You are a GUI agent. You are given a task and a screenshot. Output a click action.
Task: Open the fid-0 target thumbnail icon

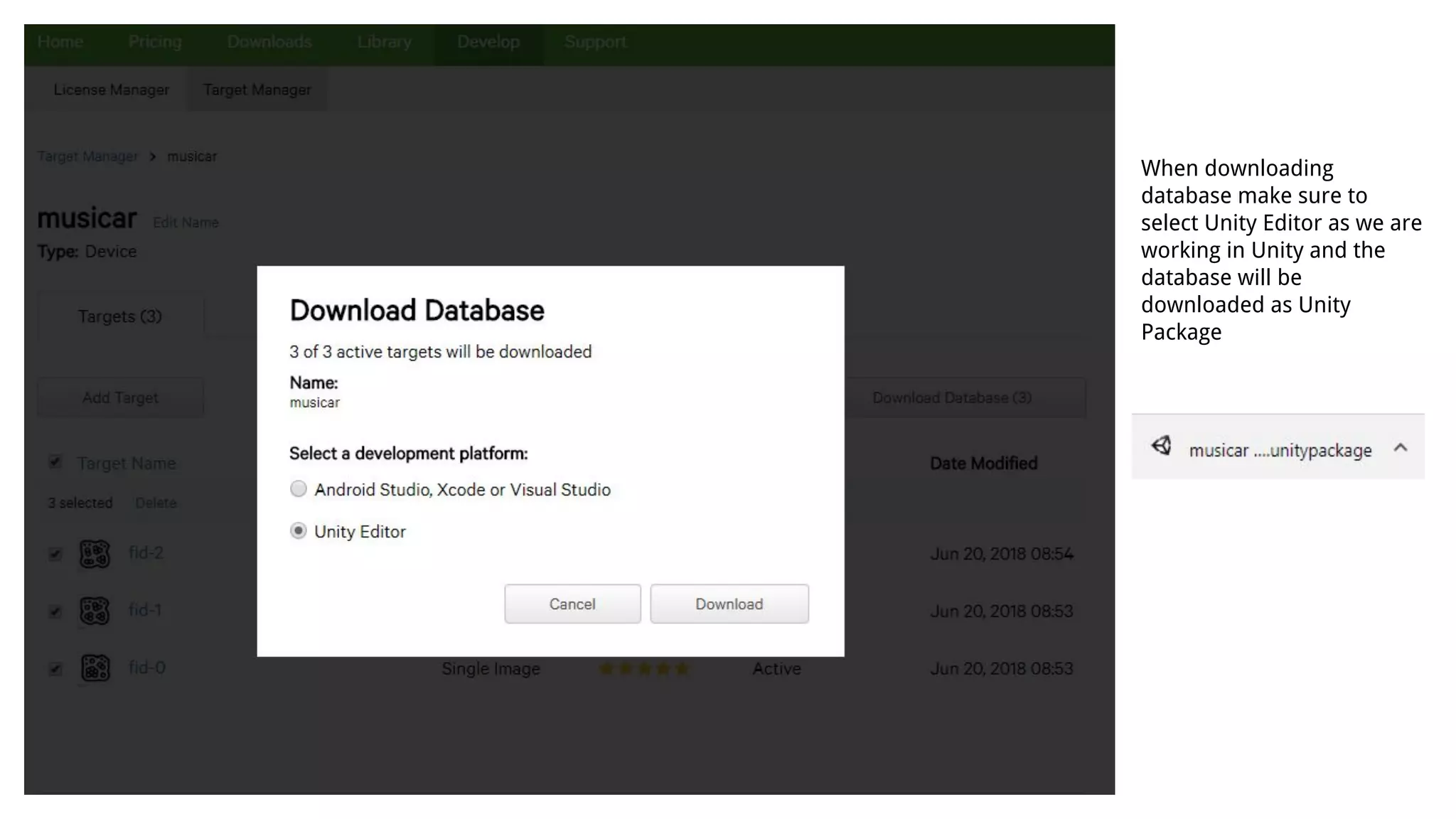[x=95, y=668]
